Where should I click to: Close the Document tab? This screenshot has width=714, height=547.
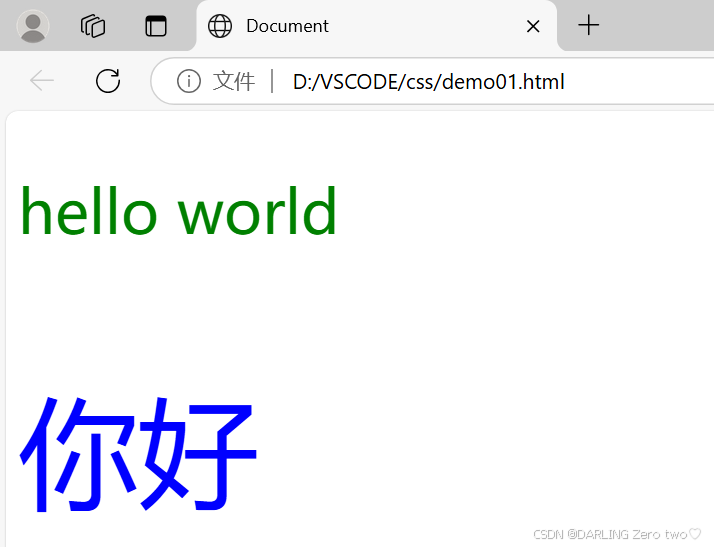pos(533,26)
